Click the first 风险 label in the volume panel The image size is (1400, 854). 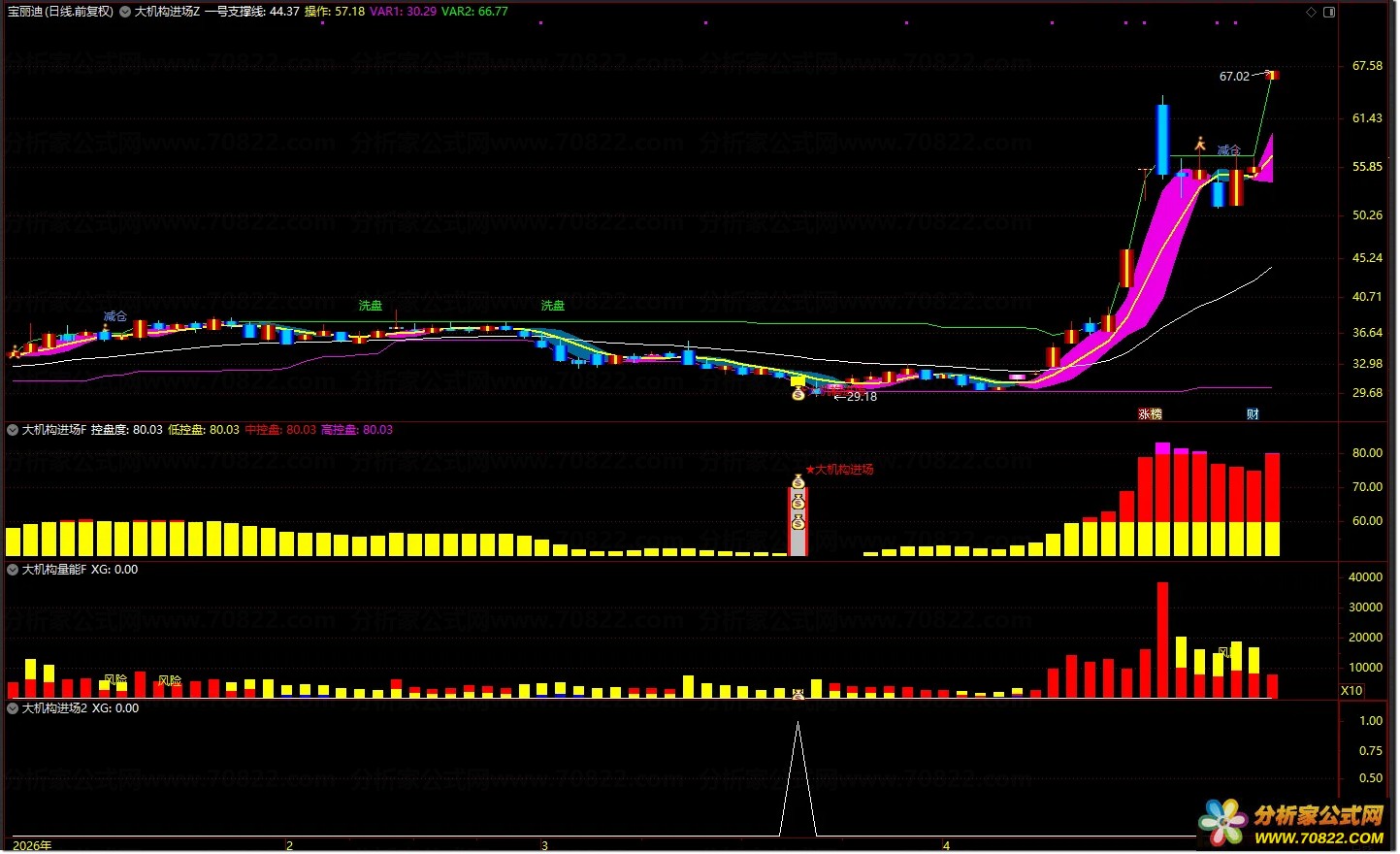pyautogui.click(x=115, y=680)
